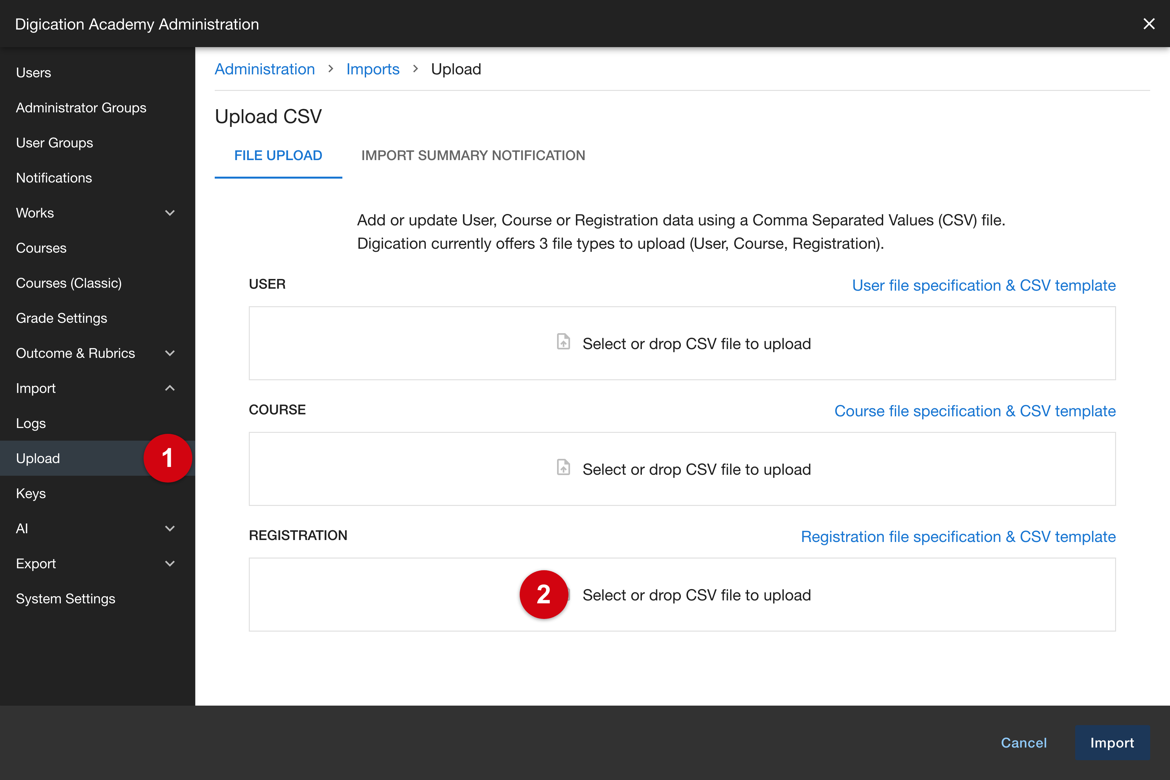Click the Import button

[1112, 743]
